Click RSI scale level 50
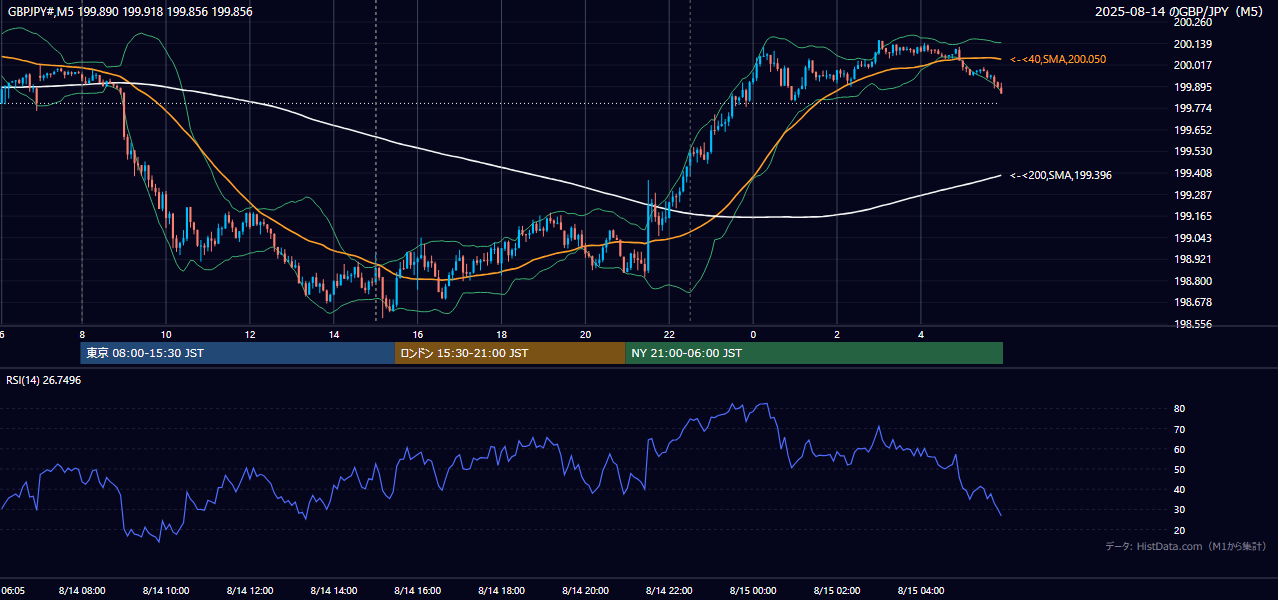 [x=1179, y=469]
